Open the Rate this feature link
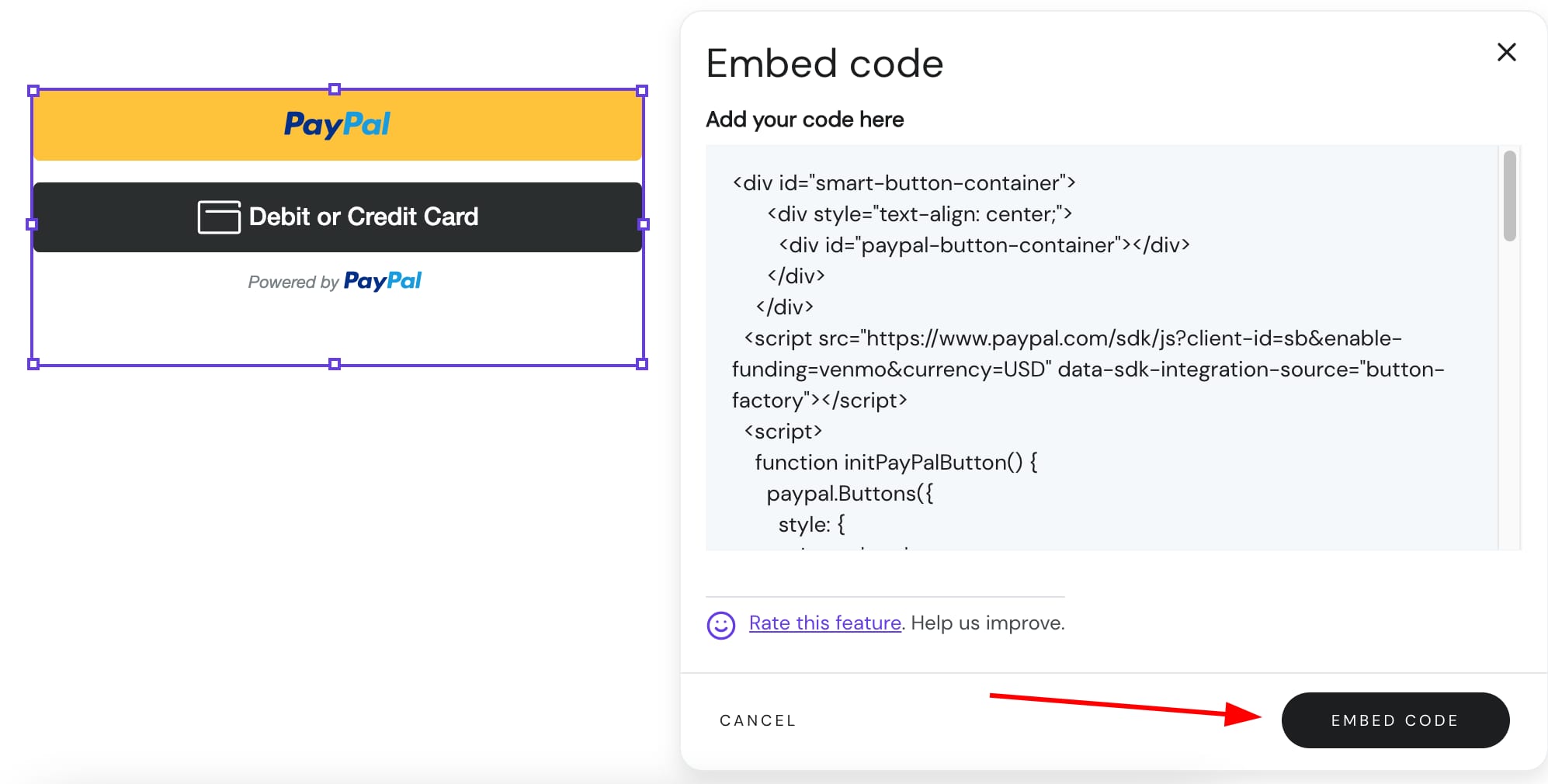Screen dimensions: 1548x784 pyautogui.click(x=824, y=623)
